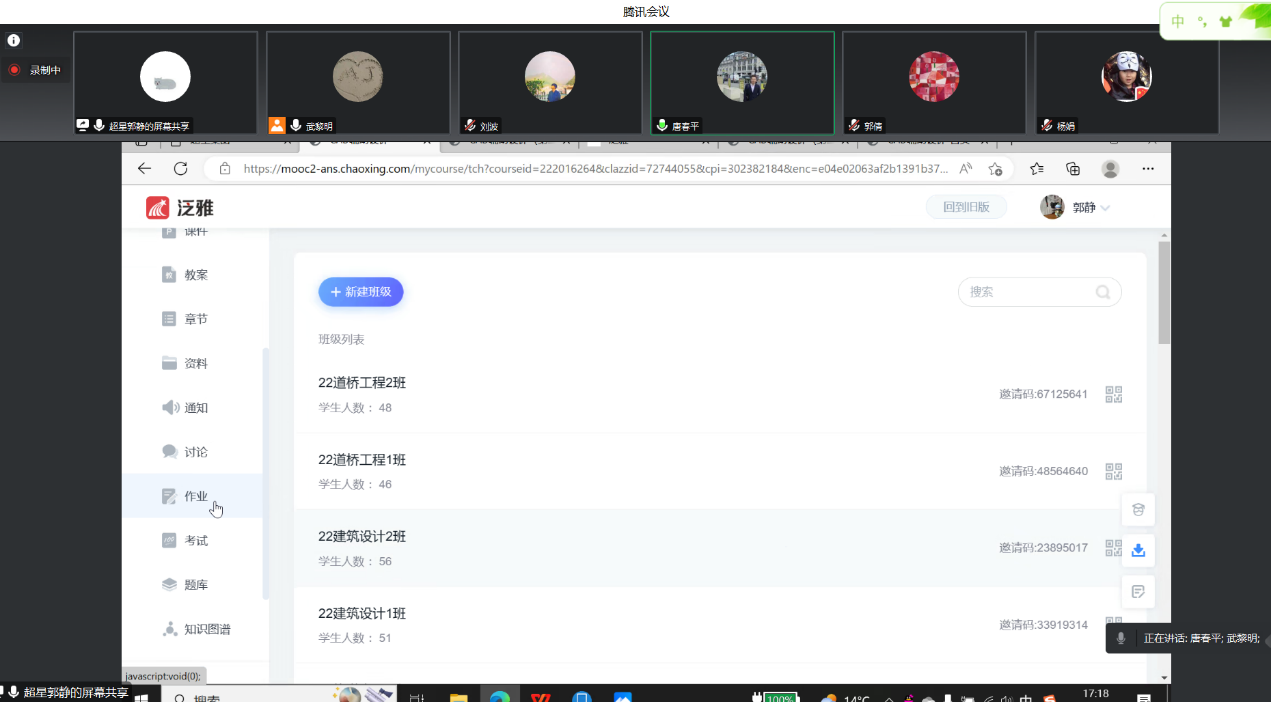The width and height of the screenshot is (1271, 702).
Task: Open the 作业 homework icon
Action: [x=169, y=496]
